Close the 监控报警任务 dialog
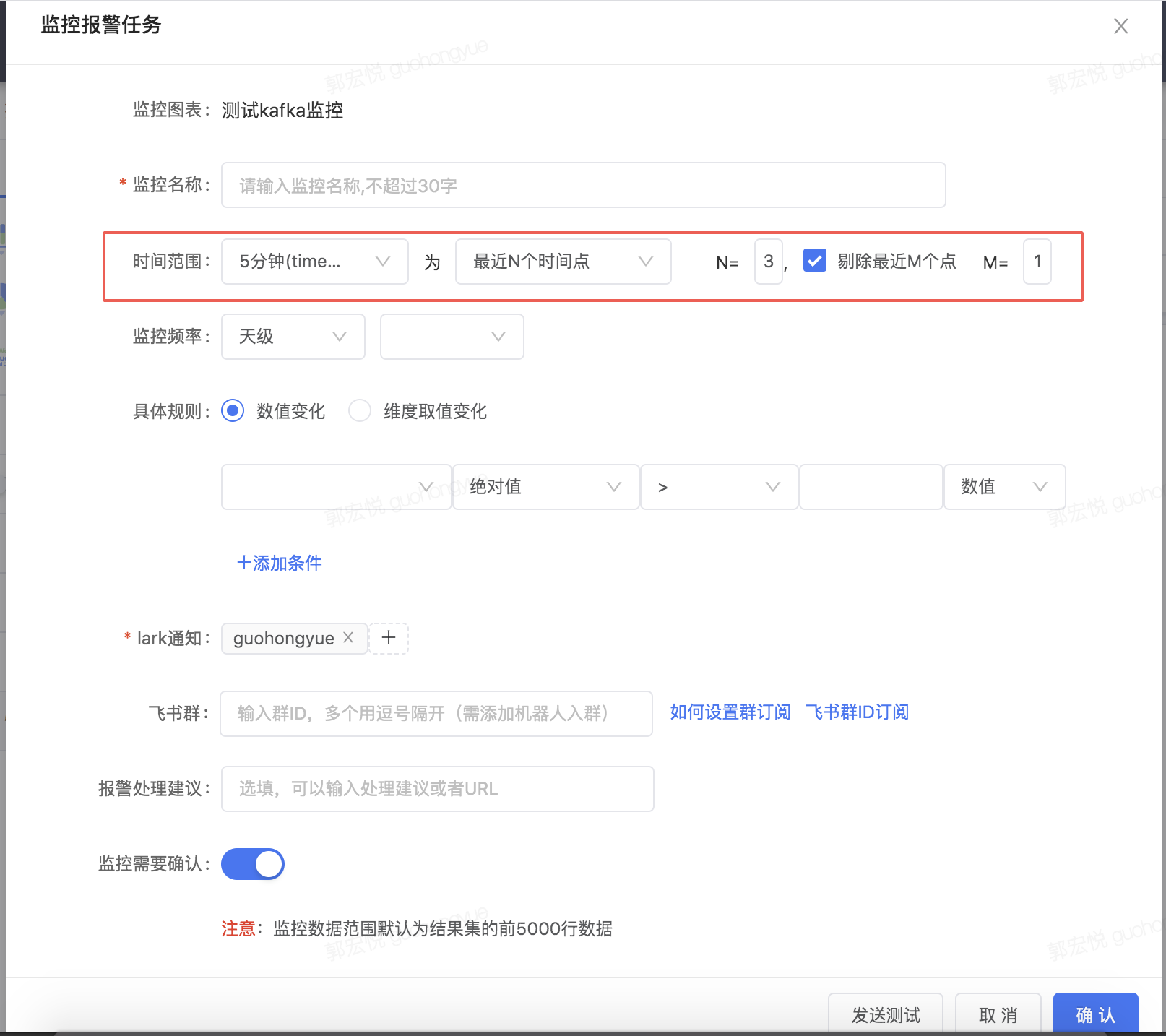This screenshot has width=1166, height=1036. (1120, 27)
